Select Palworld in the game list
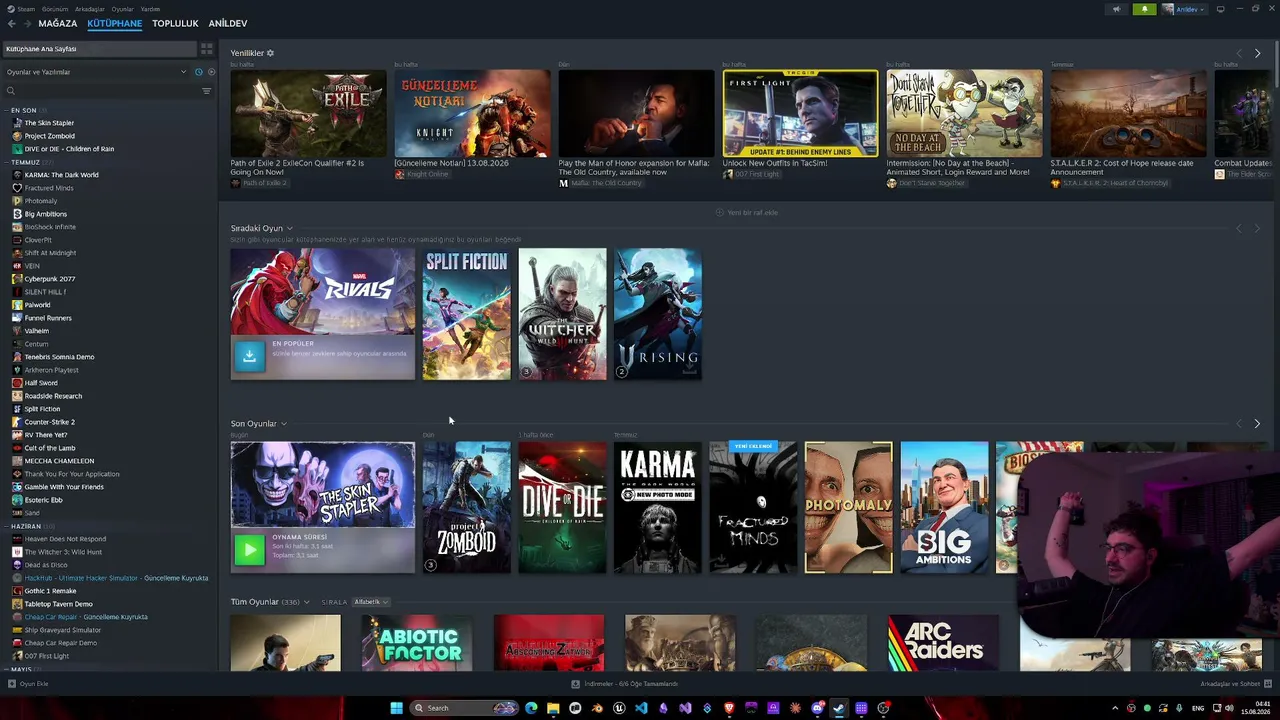Image resolution: width=1280 pixels, height=720 pixels. pyautogui.click(x=37, y=305)
